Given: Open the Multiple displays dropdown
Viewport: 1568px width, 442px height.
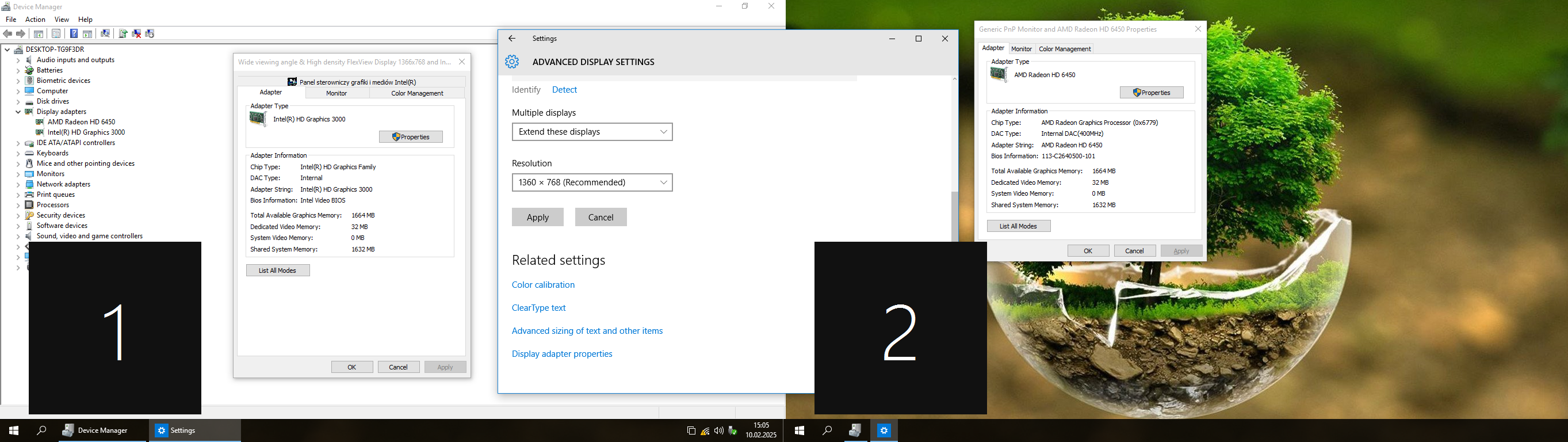Looking at the screenshot, I should pos(592,131).
